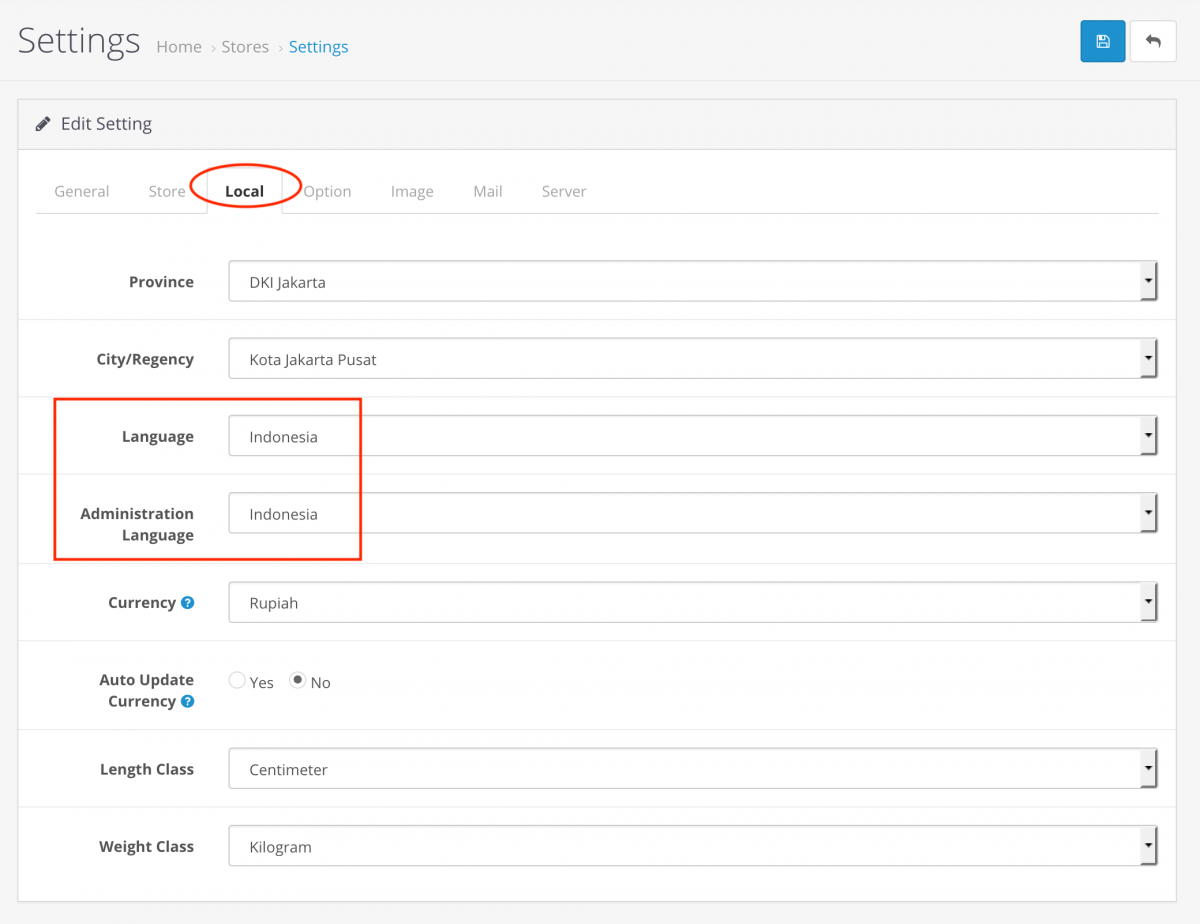Click the Administration Language label
The image size is (1200, 924).
(x=137, y=524)
